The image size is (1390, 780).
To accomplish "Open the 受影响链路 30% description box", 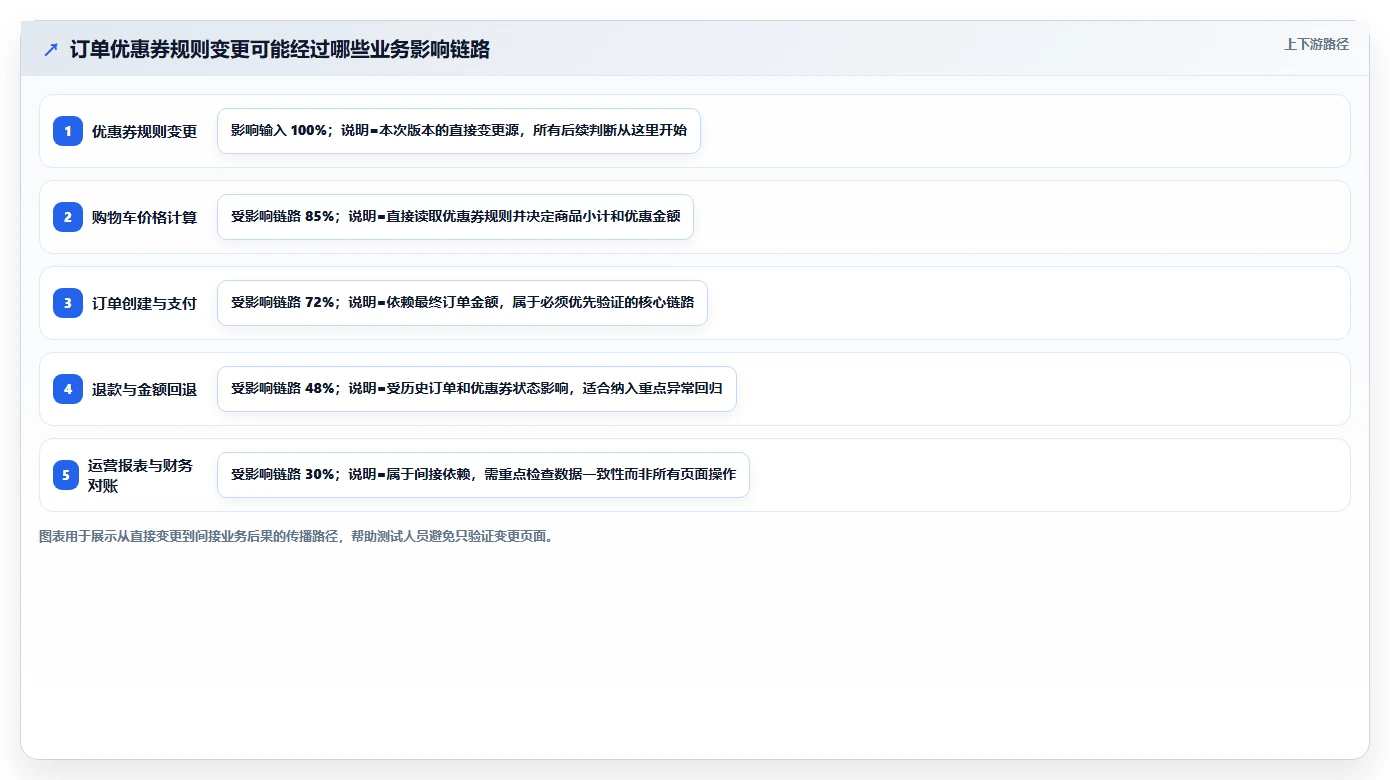I will point(483,475).
